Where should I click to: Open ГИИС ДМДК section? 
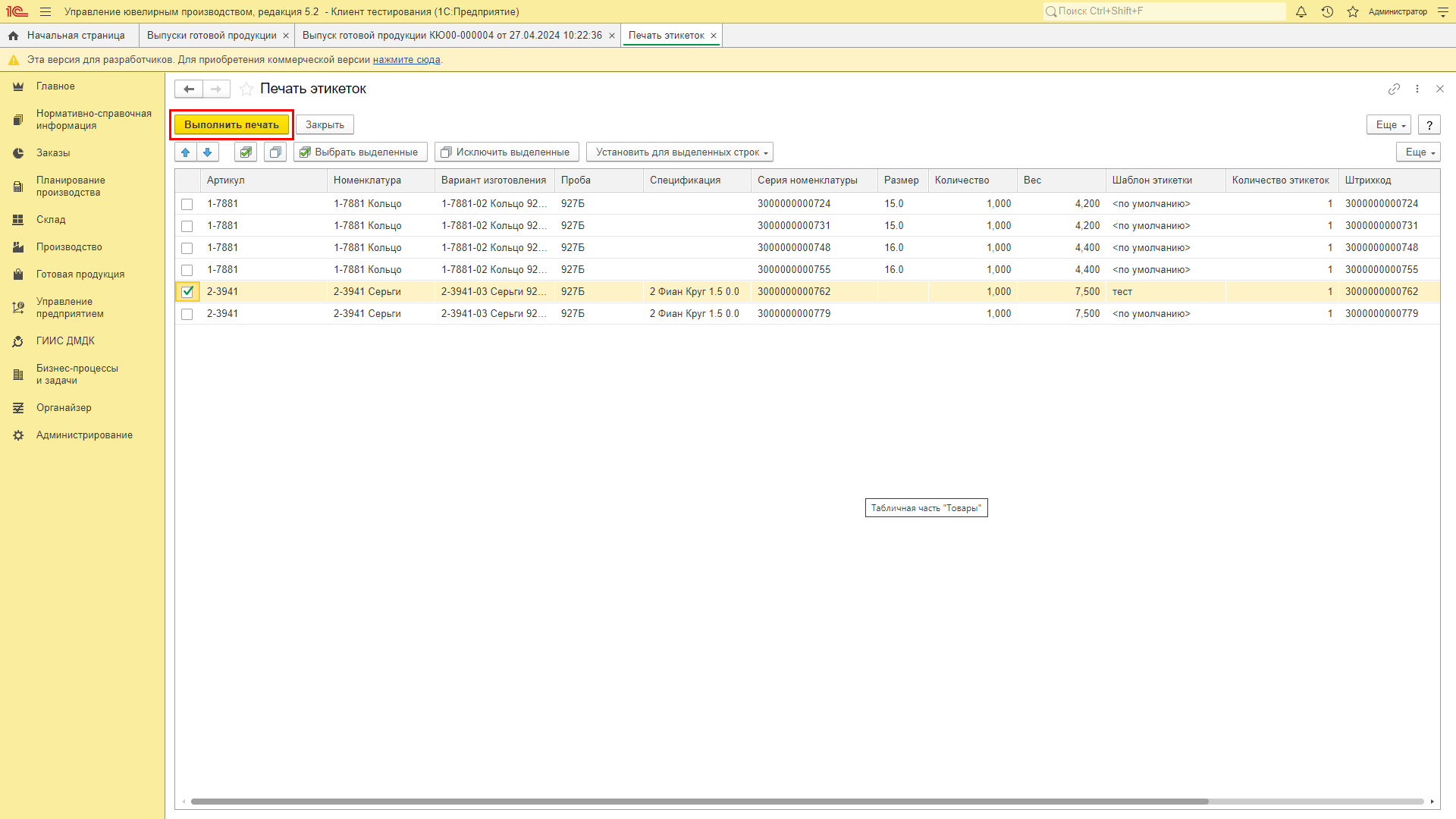(65, 341)
